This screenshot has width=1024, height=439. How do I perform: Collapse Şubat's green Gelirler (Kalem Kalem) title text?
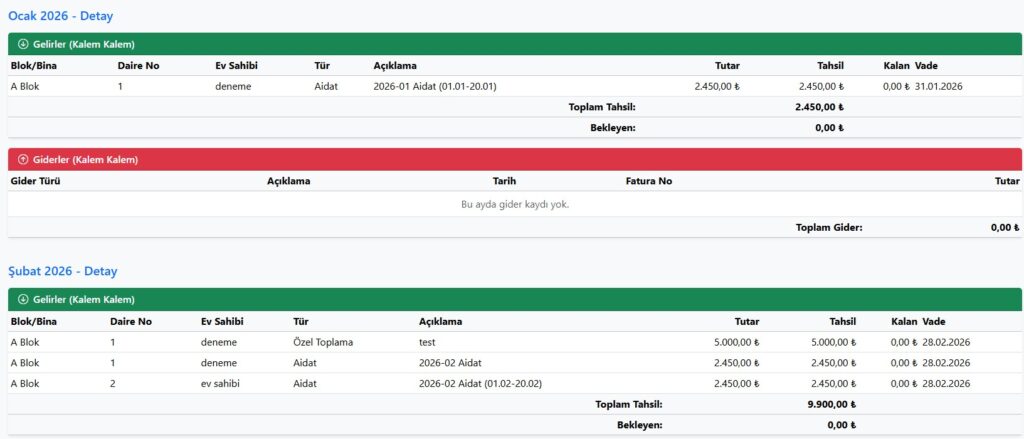[84, 299]
